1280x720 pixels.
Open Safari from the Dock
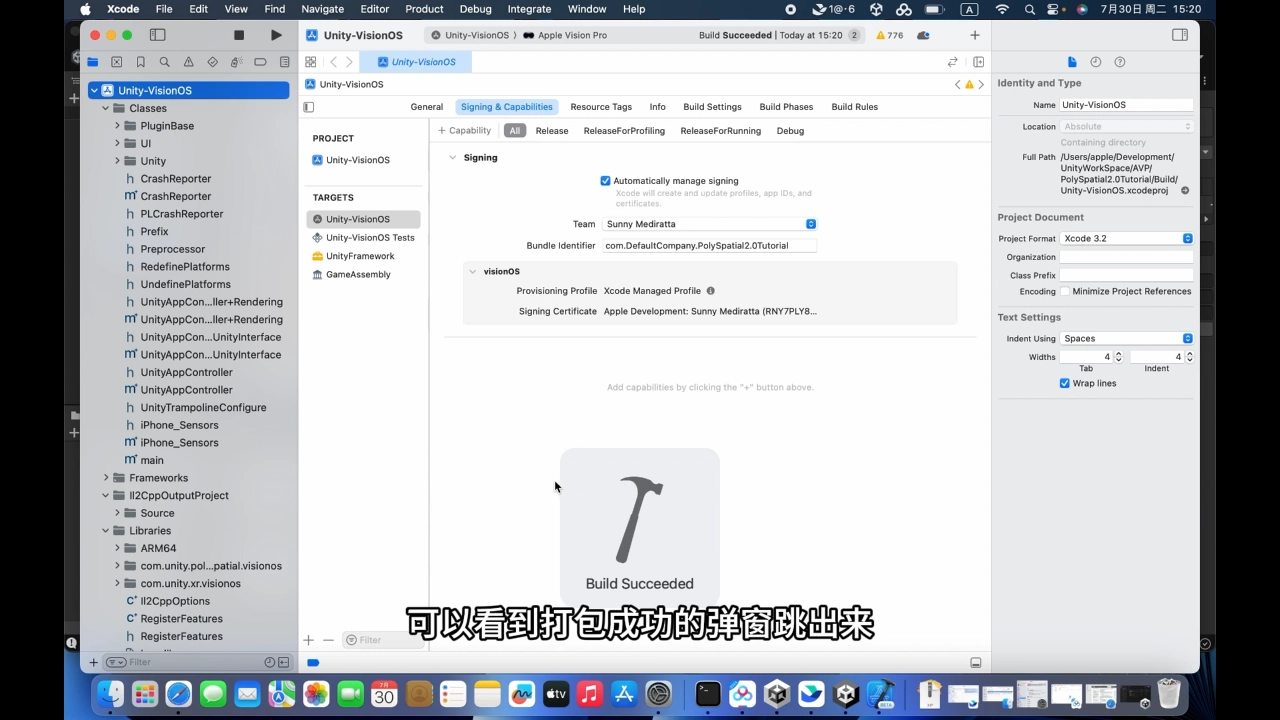pyautogui.click(x=179, y=693)
